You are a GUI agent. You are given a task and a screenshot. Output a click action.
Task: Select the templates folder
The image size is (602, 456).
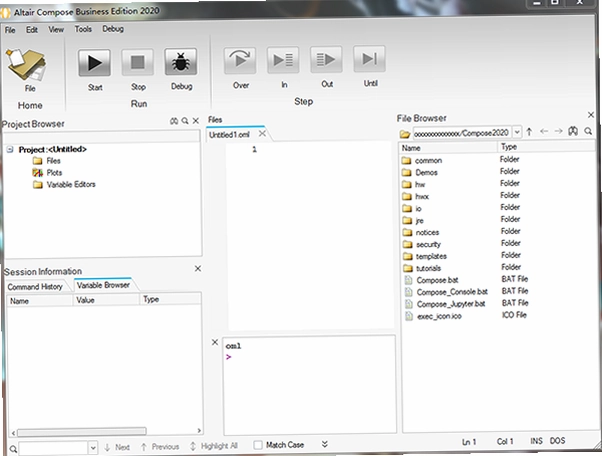[431, 256]
